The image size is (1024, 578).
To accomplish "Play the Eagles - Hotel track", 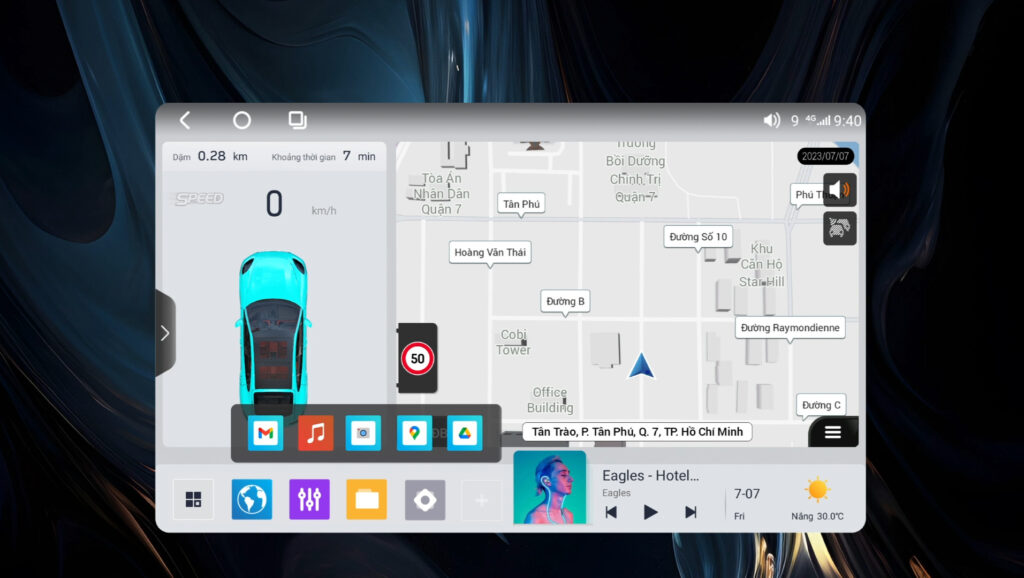I will [x=650, y=512].
